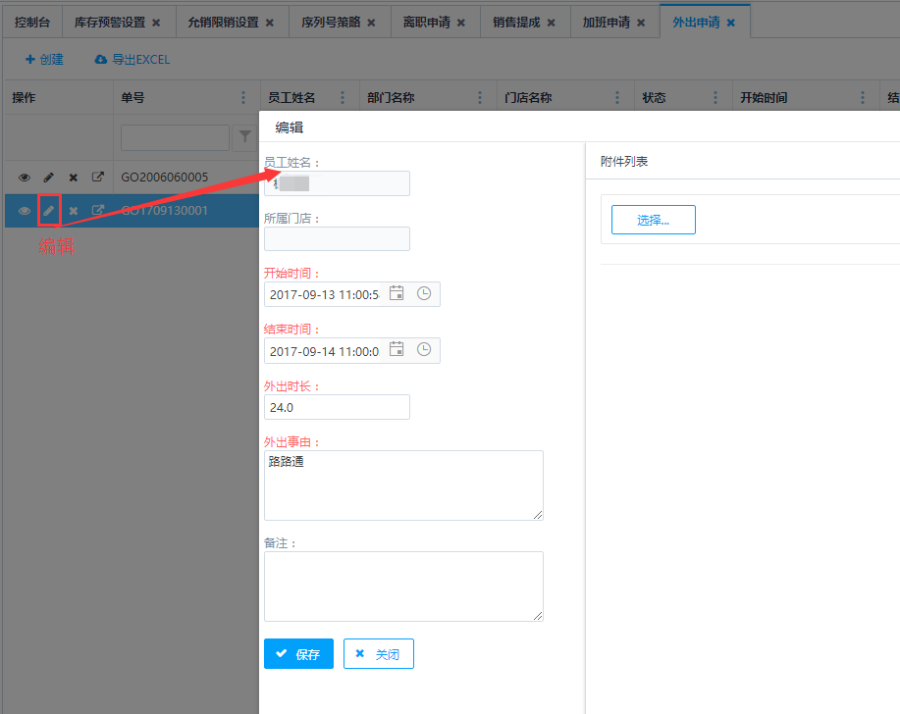Viewport: 900px width, 714px height.
Task: Click 导出EXCEL export button
Action: (x=132, y=60)
